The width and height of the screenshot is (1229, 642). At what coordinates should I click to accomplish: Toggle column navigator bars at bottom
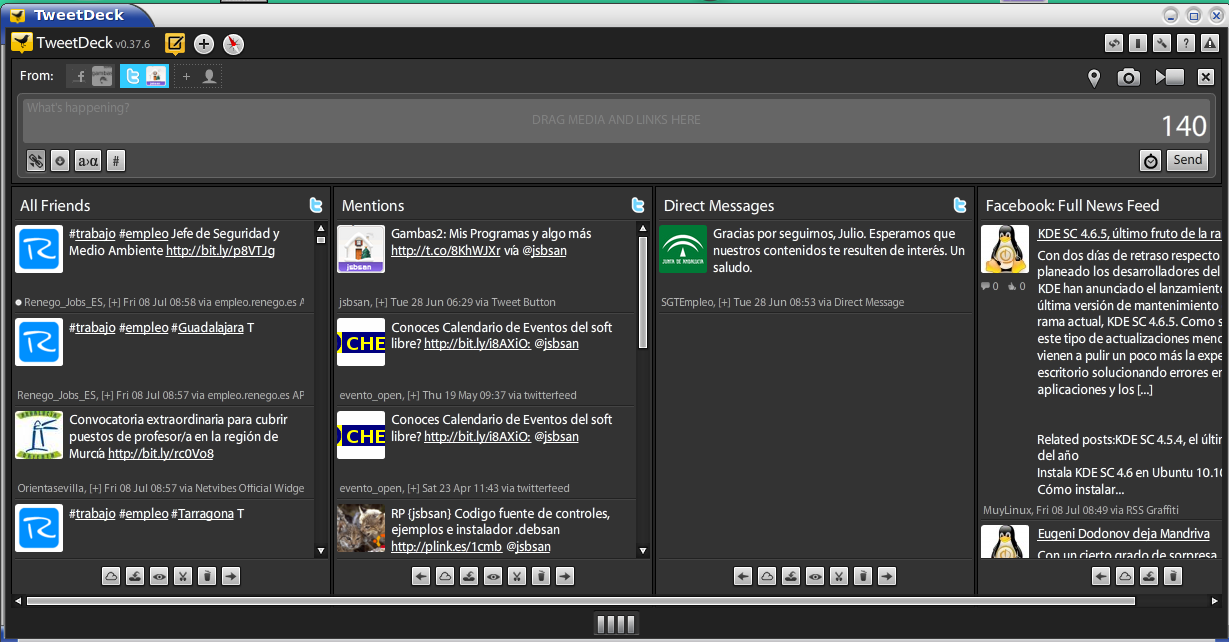tap(616, 624)
